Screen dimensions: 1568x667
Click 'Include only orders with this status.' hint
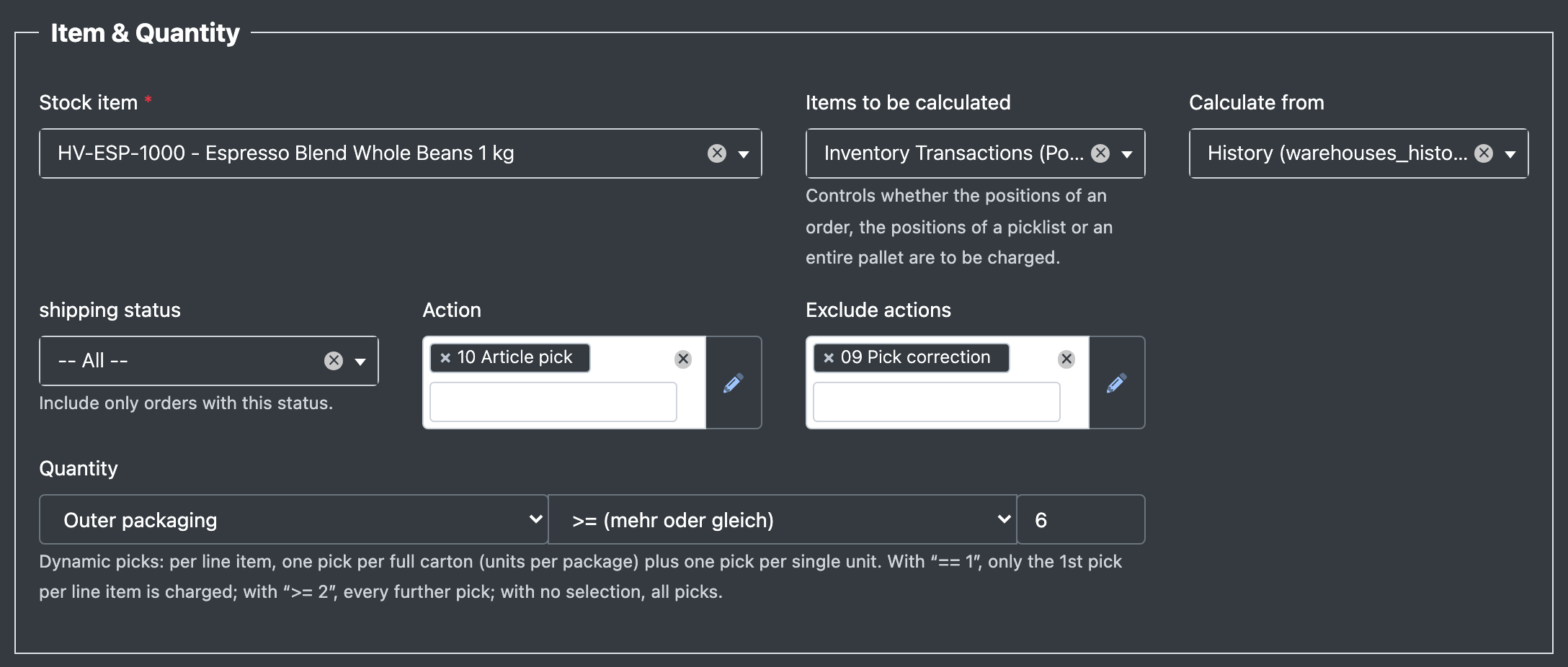tap(186, 403)
